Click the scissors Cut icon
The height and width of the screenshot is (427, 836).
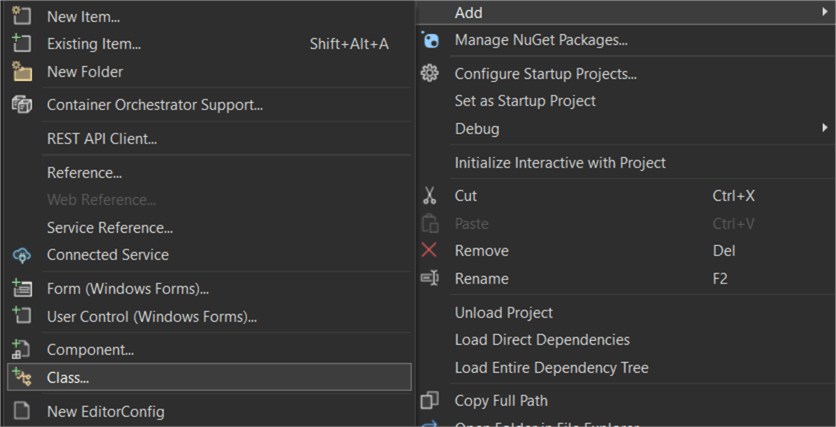[430, 196]
